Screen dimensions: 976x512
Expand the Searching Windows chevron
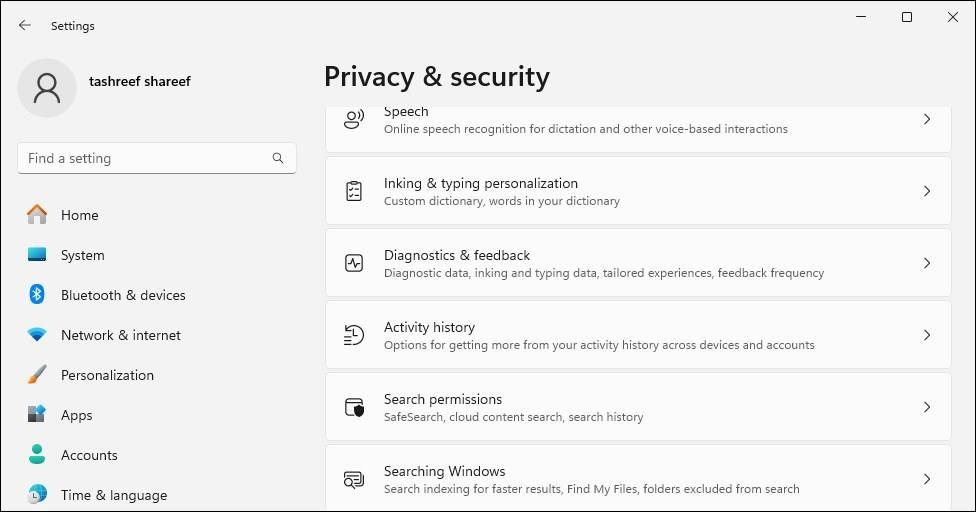927,479
